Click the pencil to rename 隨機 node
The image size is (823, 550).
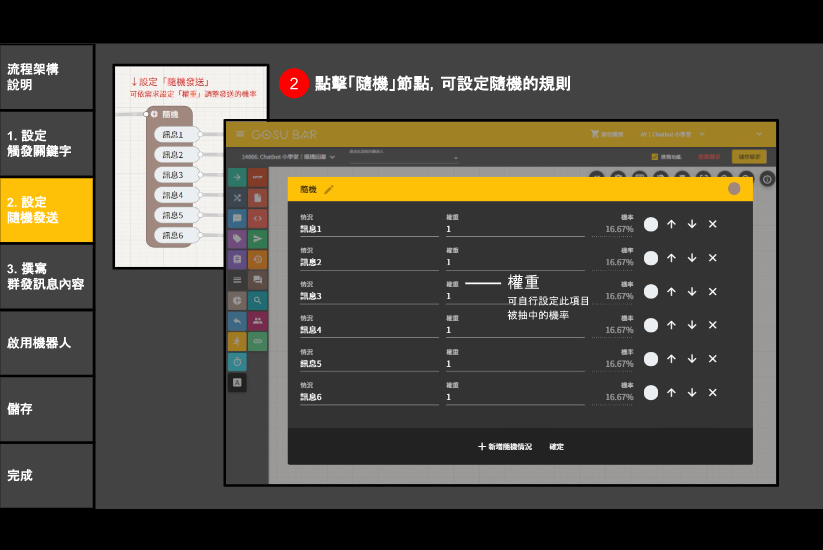pyautogui.click(x=329, y=189)
